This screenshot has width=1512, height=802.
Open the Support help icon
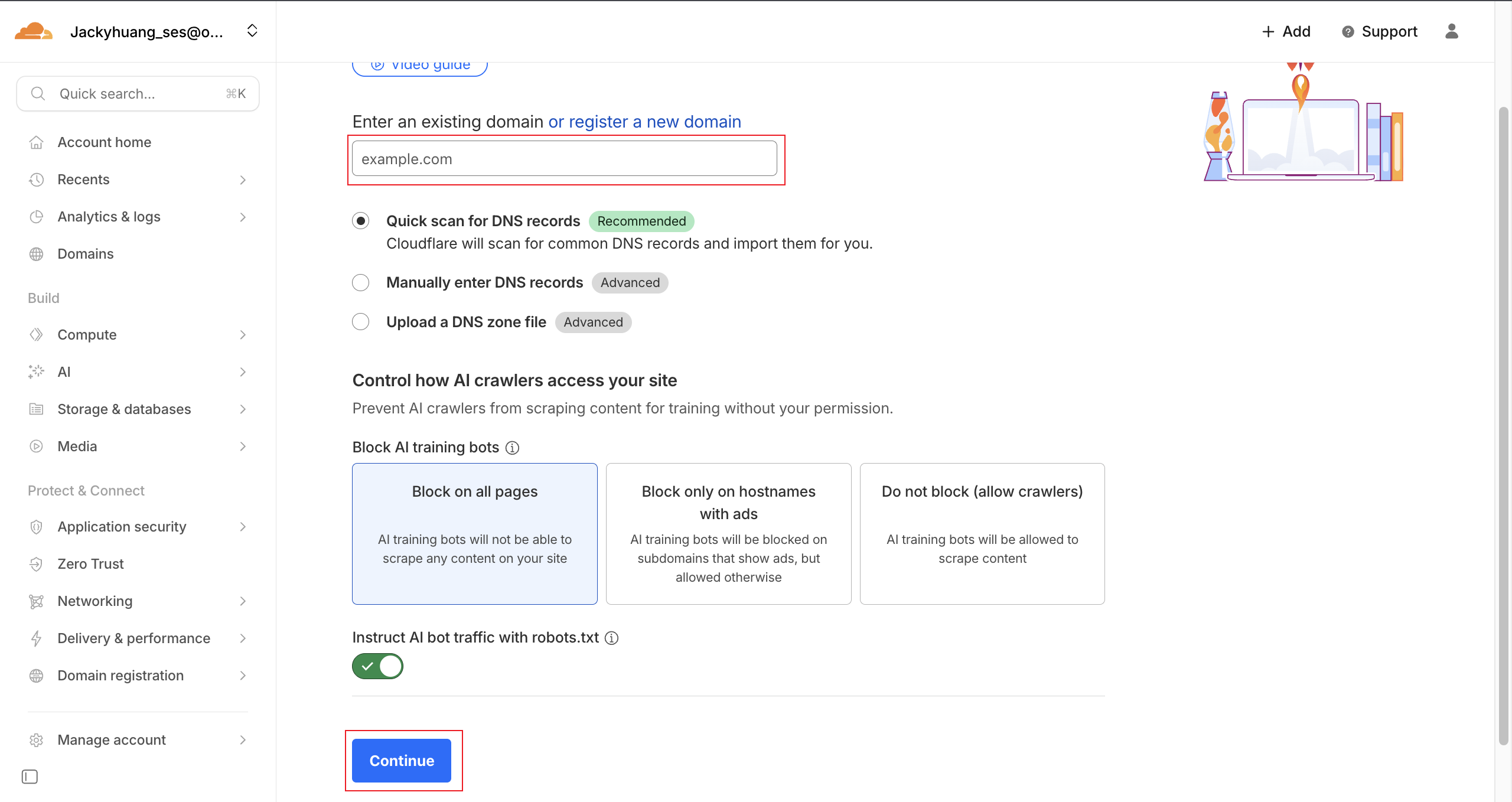1347,32
